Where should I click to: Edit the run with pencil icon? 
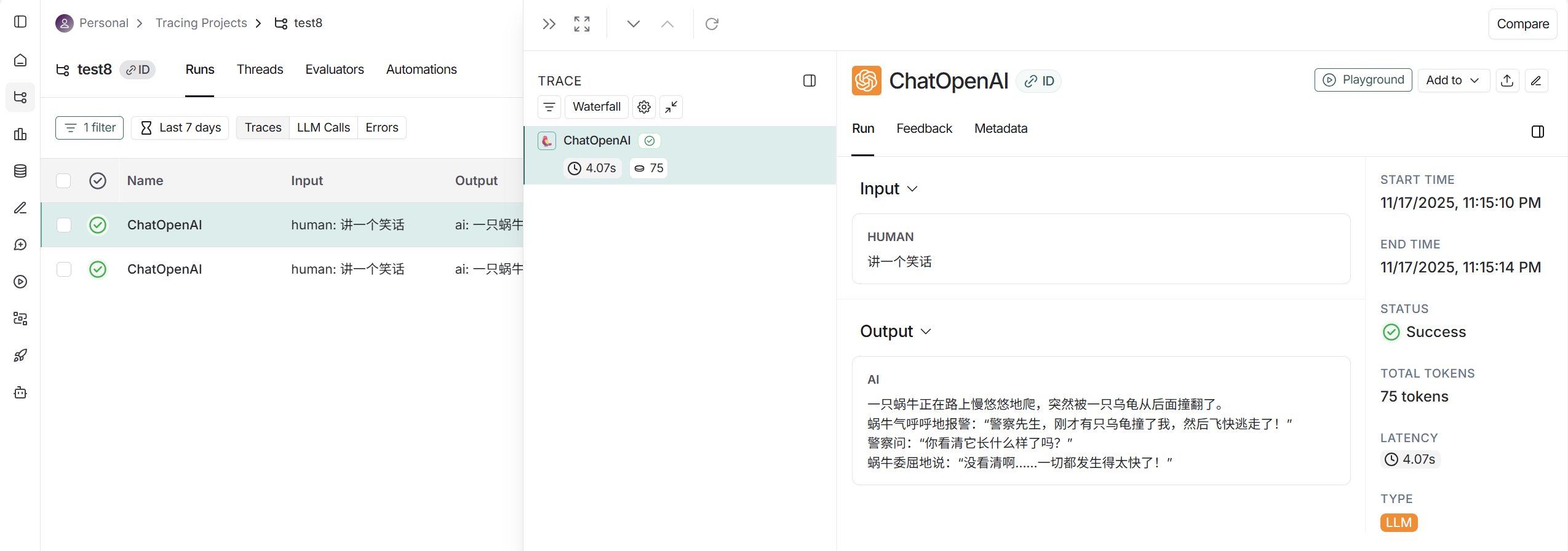pos(1536,81)
